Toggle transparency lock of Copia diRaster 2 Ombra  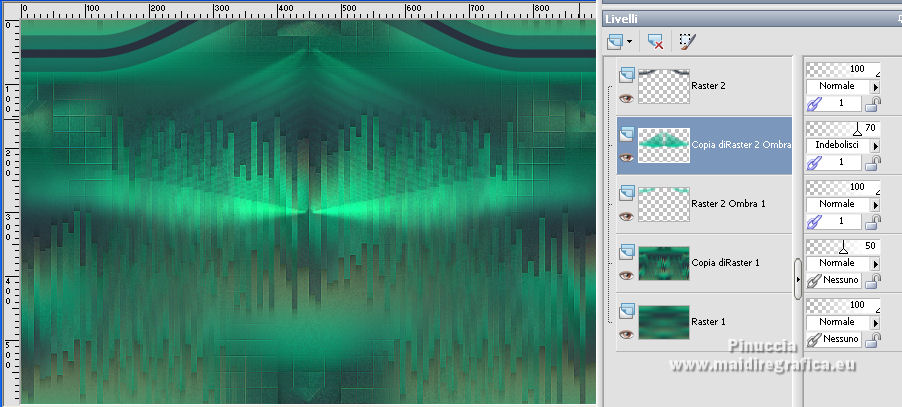(873, 163)
